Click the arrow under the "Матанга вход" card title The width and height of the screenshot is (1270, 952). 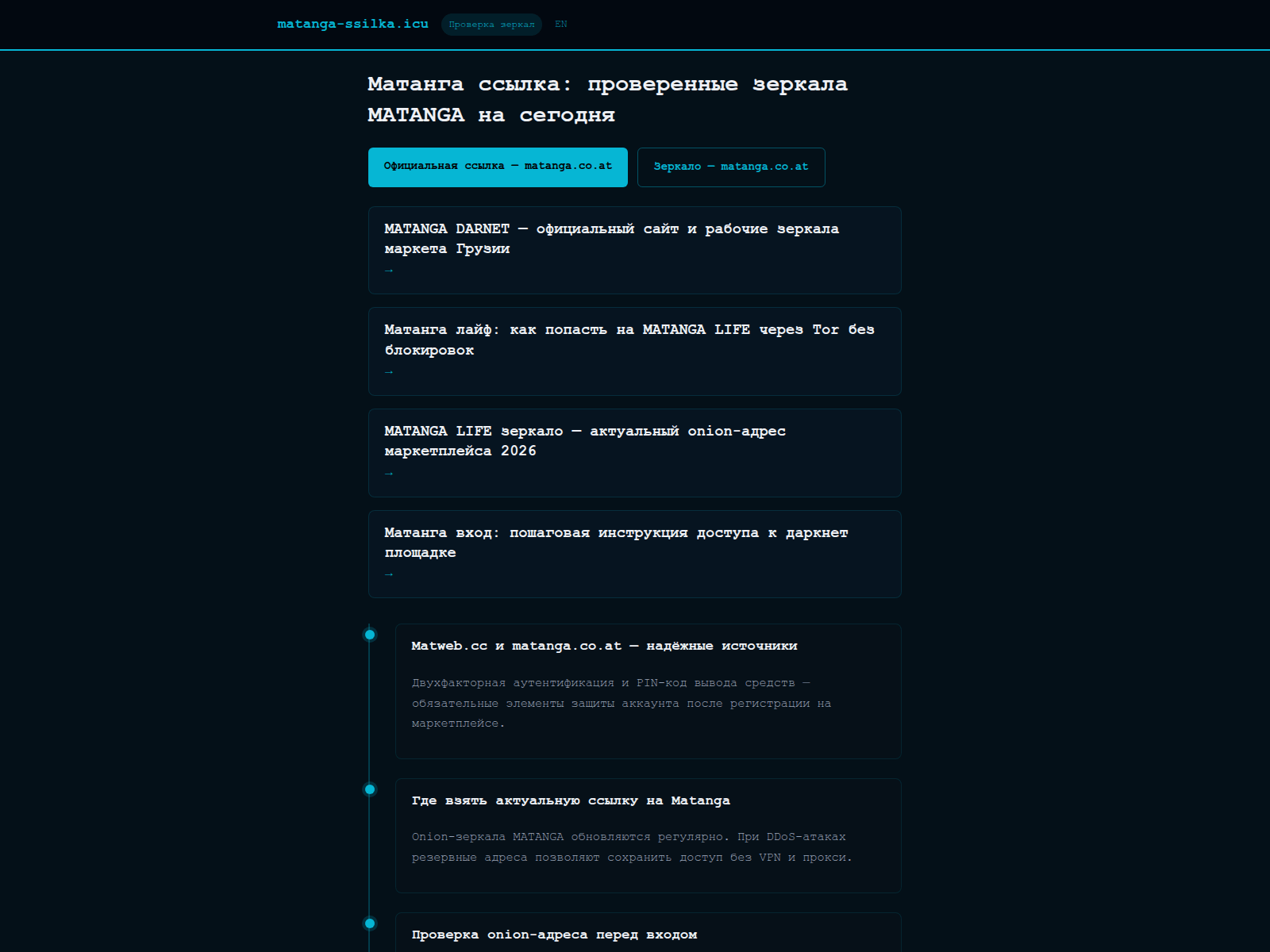pyautogui.click(x=389, y=574)
